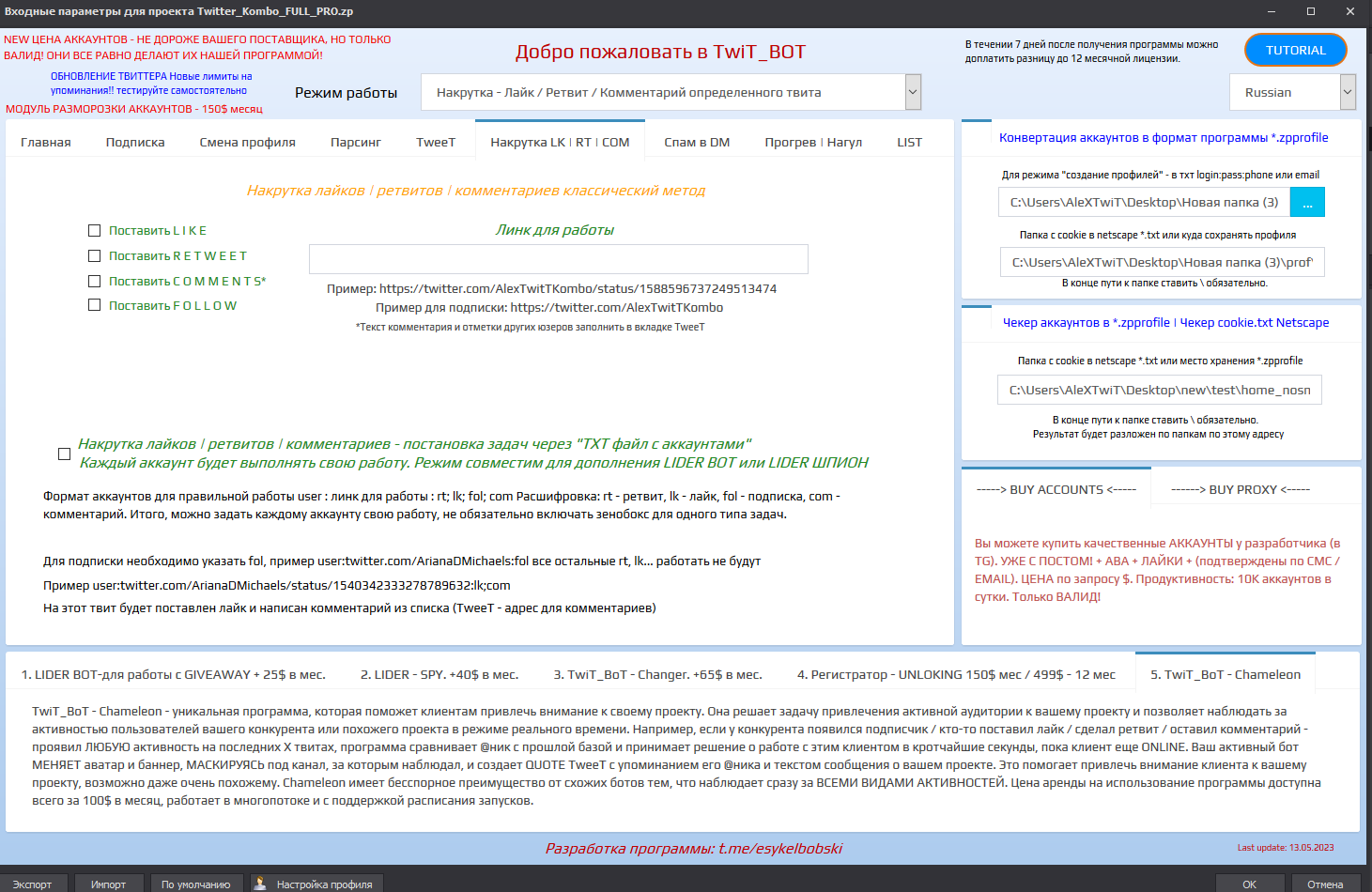Tick the Поставить COMMENTS checkbox

[94, 281]
